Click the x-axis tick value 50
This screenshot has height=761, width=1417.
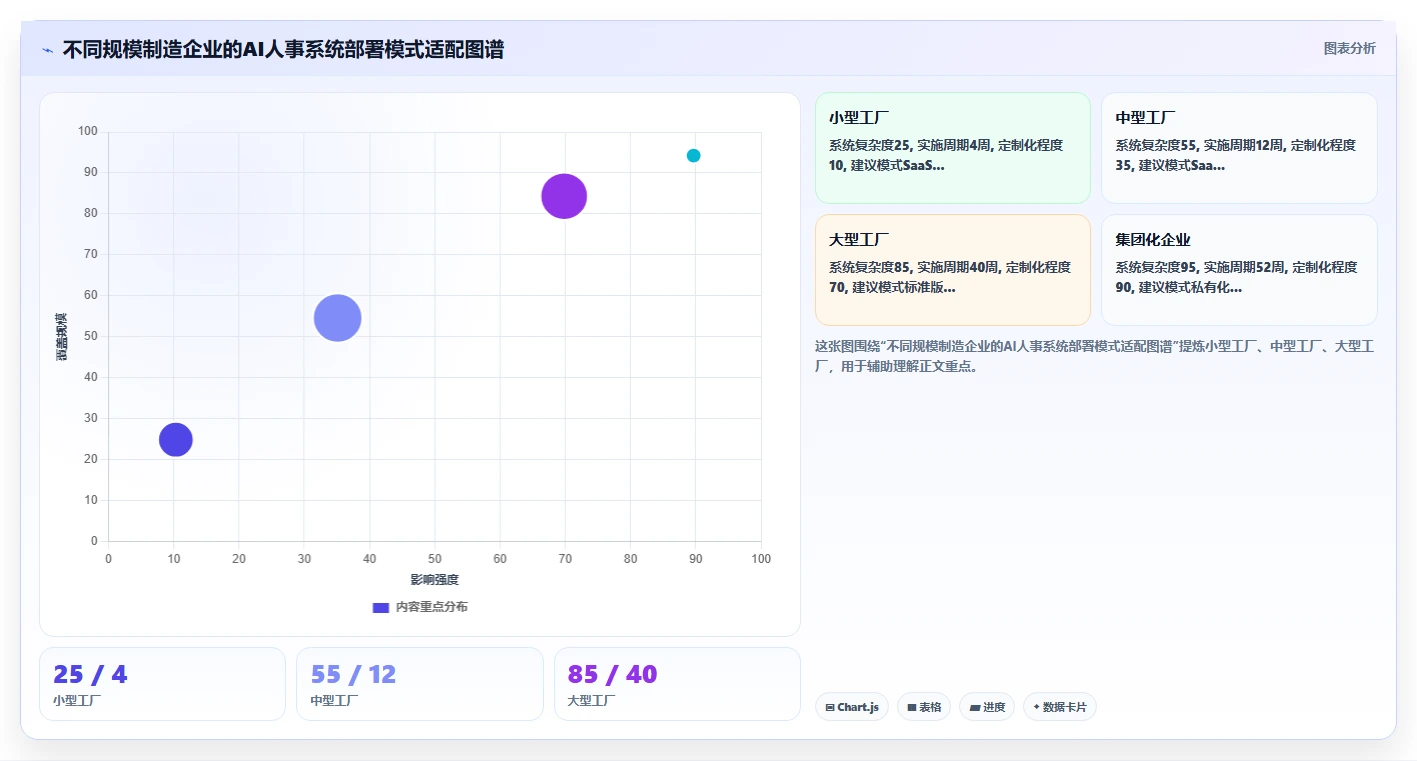pos(434,559)
